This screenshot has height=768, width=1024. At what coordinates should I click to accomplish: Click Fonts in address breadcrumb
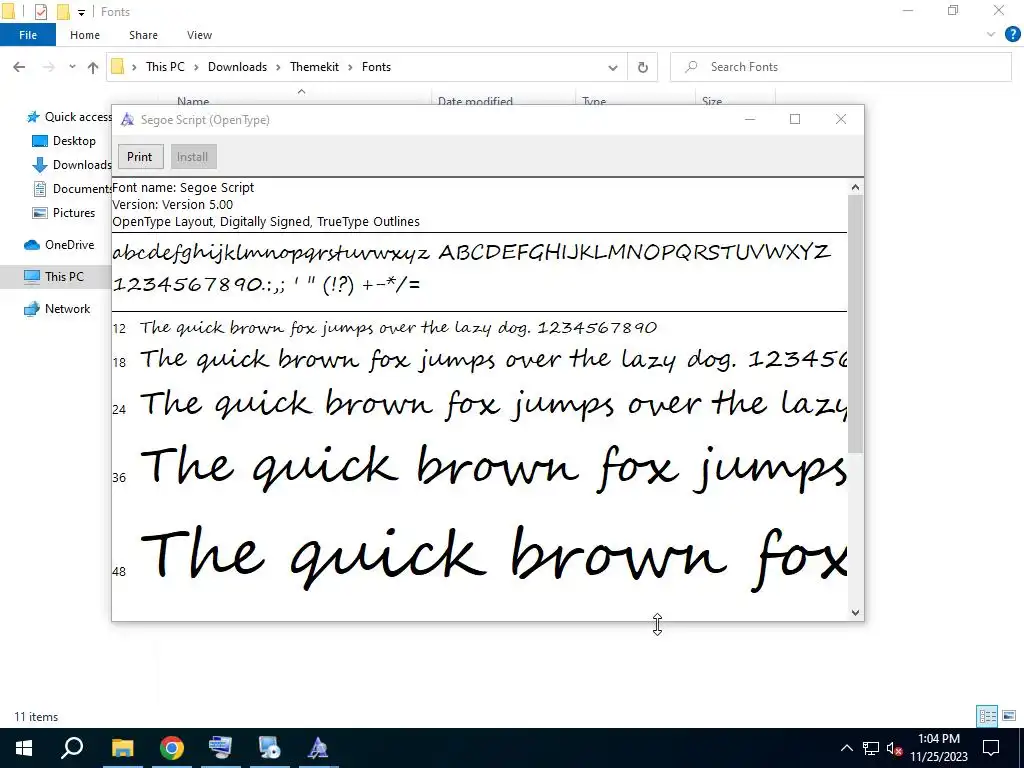(376, 67)
